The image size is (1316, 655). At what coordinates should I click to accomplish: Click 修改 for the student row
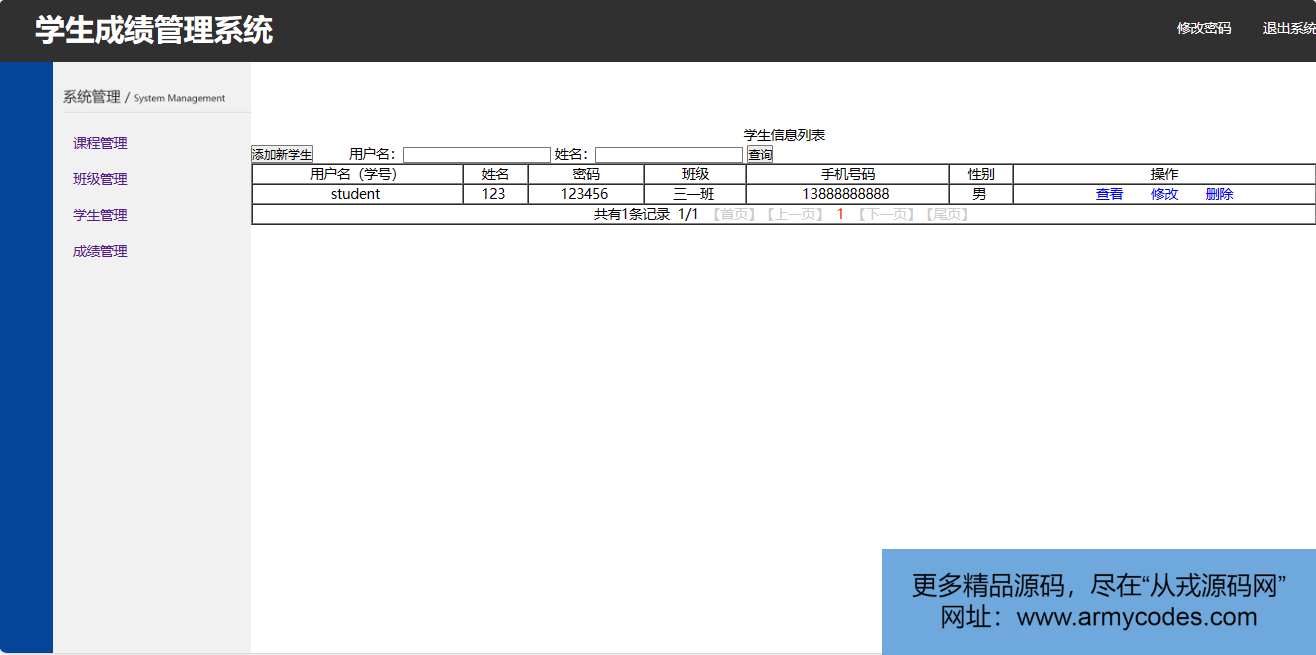(x=1164, y=194)
